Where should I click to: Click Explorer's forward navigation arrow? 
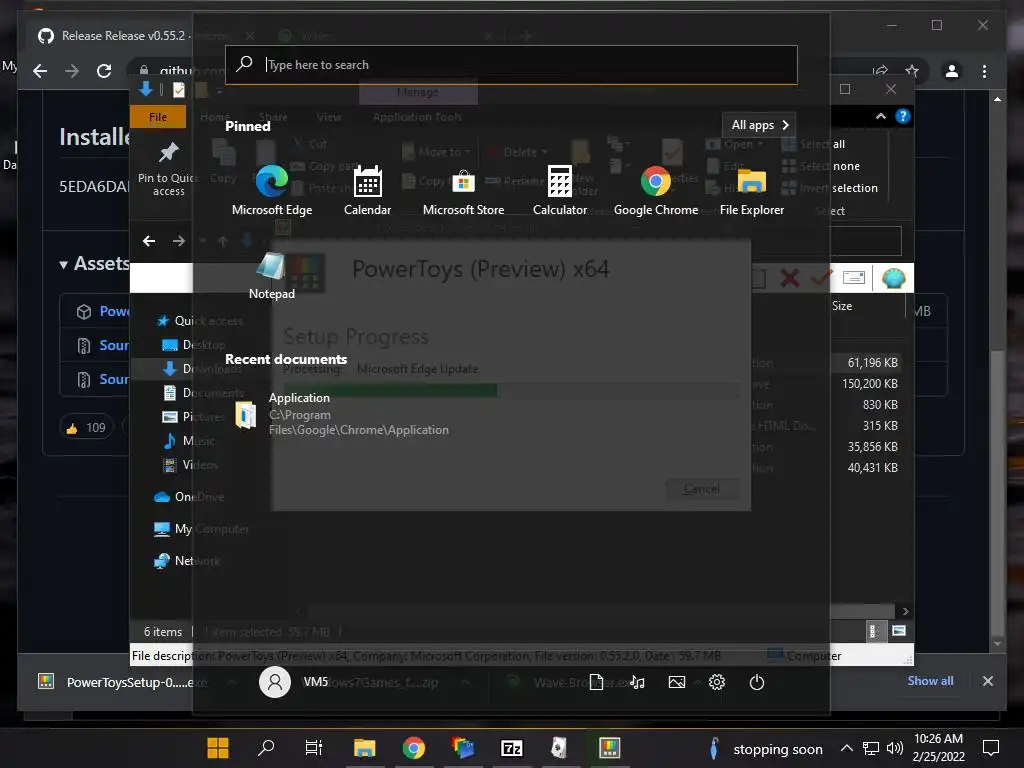(178, 241)
